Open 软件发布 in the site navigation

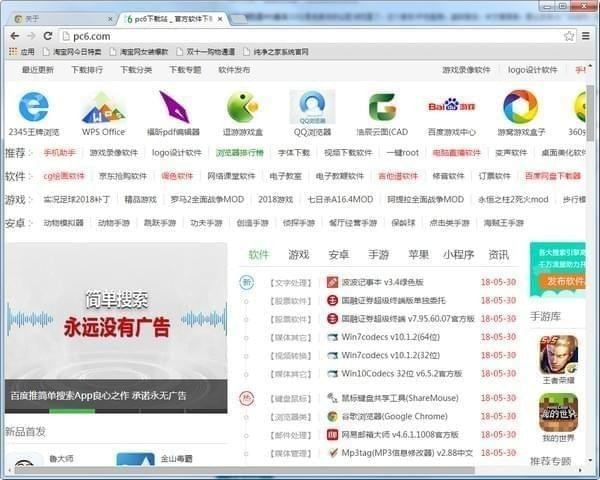tap(234, 70)
